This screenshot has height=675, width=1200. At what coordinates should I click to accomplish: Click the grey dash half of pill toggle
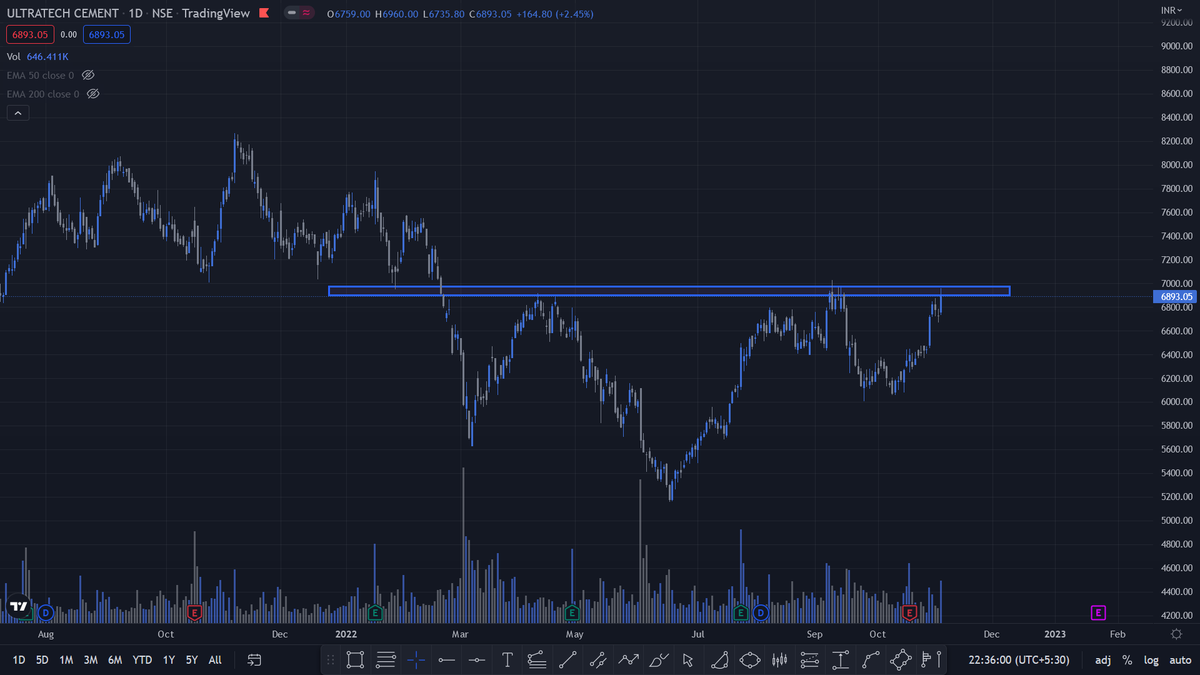pos(291,15)
